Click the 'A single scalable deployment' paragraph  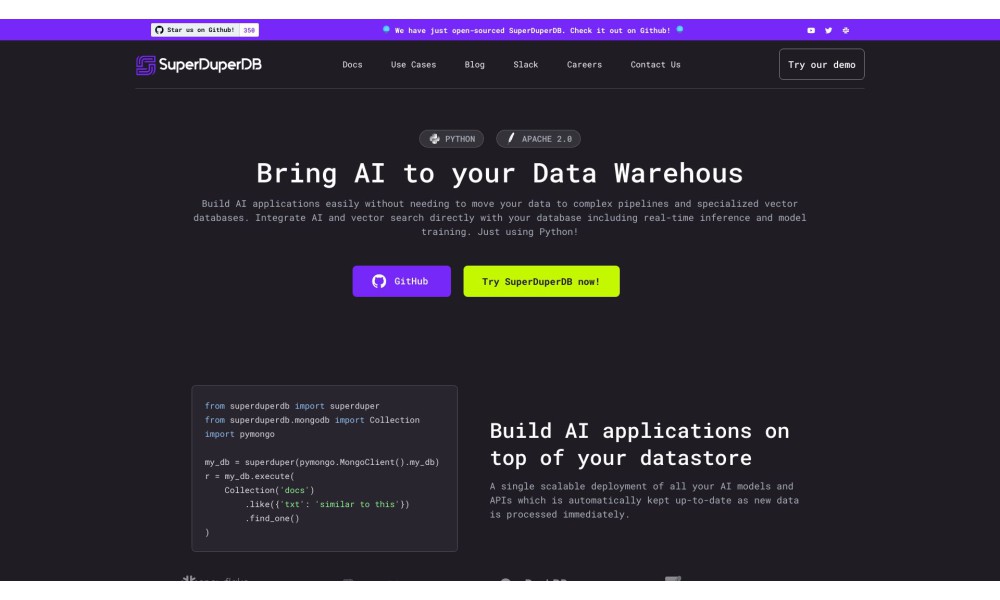tap(644, 500)
